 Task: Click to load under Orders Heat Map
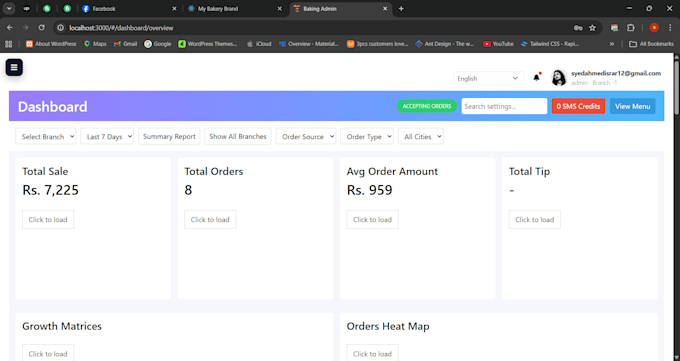point(373,353)
